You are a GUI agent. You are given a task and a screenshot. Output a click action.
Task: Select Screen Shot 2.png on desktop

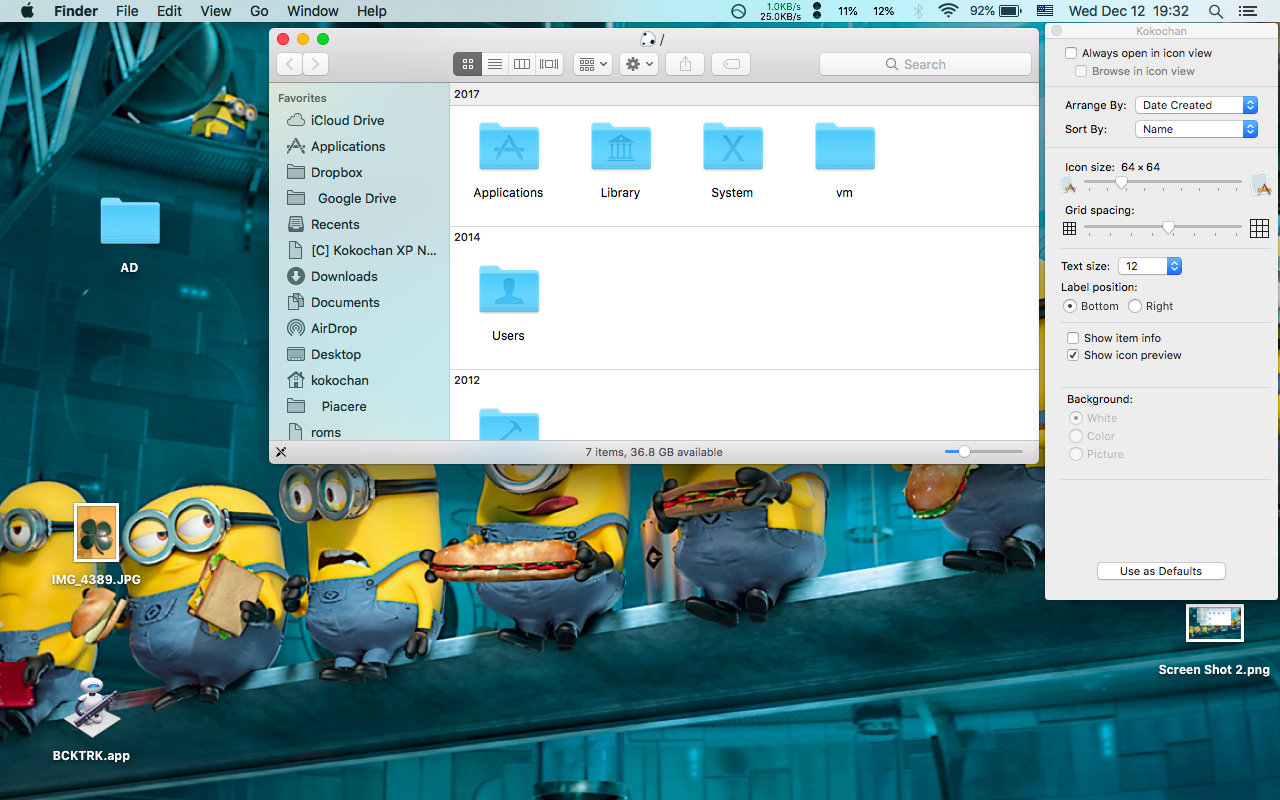click(1214, 623)
